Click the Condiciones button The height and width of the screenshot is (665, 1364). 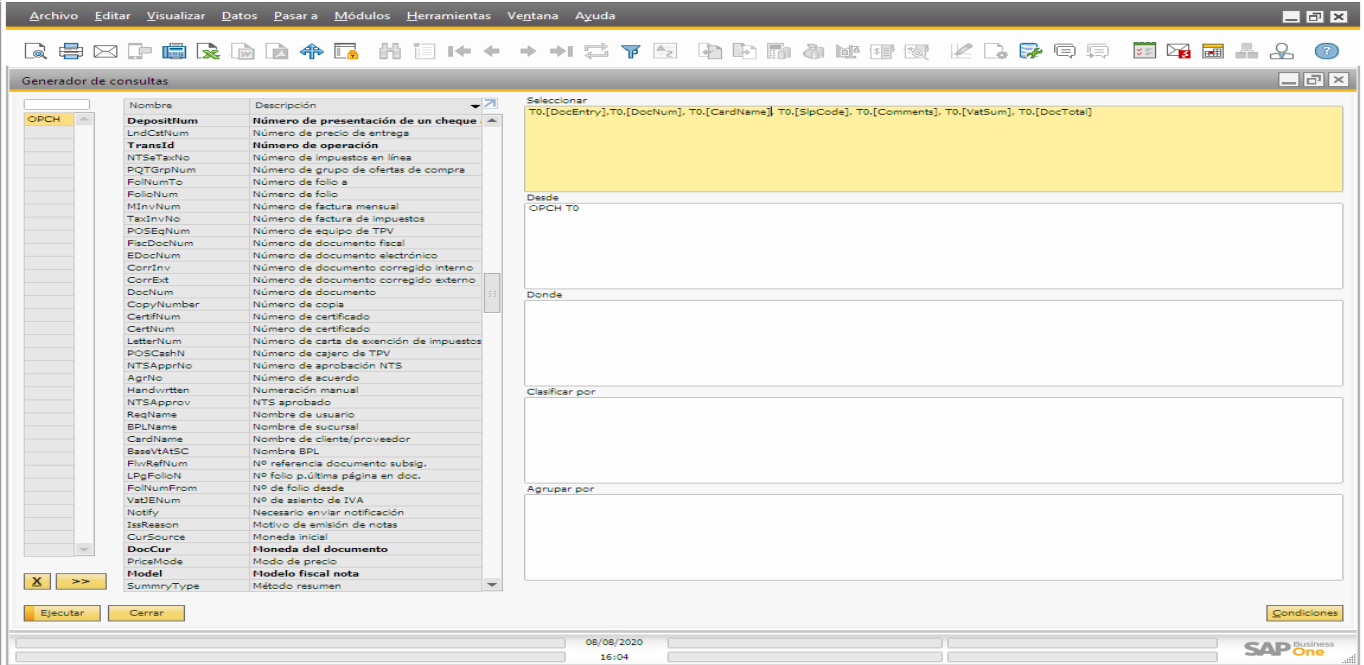(1305, 613)
